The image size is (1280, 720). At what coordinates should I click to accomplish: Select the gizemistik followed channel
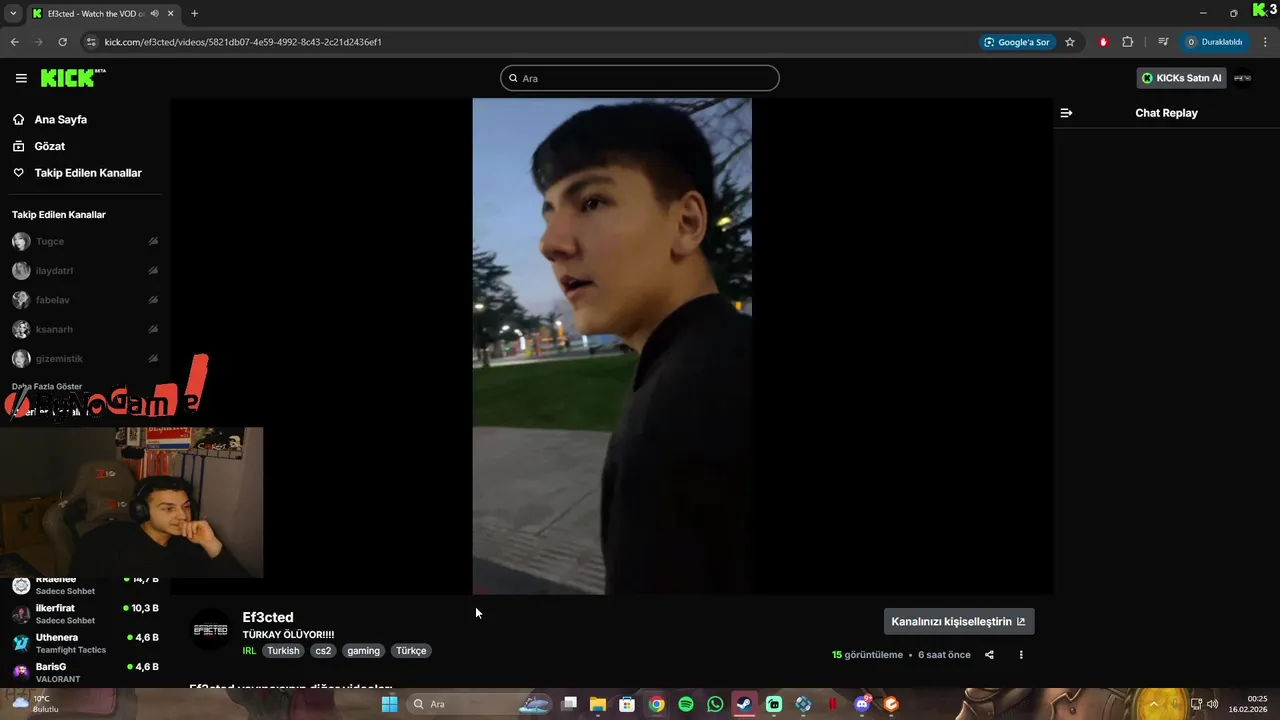point(84,358)
